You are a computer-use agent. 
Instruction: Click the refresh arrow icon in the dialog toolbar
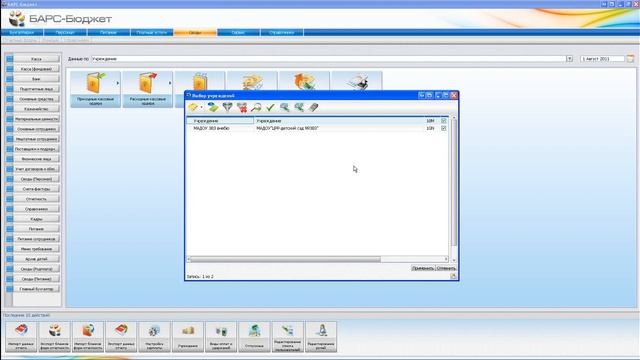click(x=256, y=107)
